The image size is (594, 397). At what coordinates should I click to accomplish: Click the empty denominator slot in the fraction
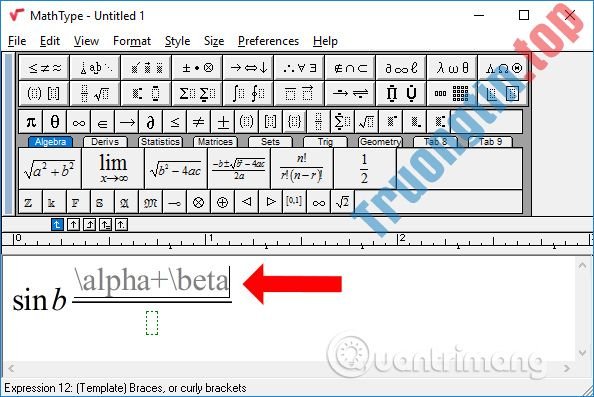152,323
